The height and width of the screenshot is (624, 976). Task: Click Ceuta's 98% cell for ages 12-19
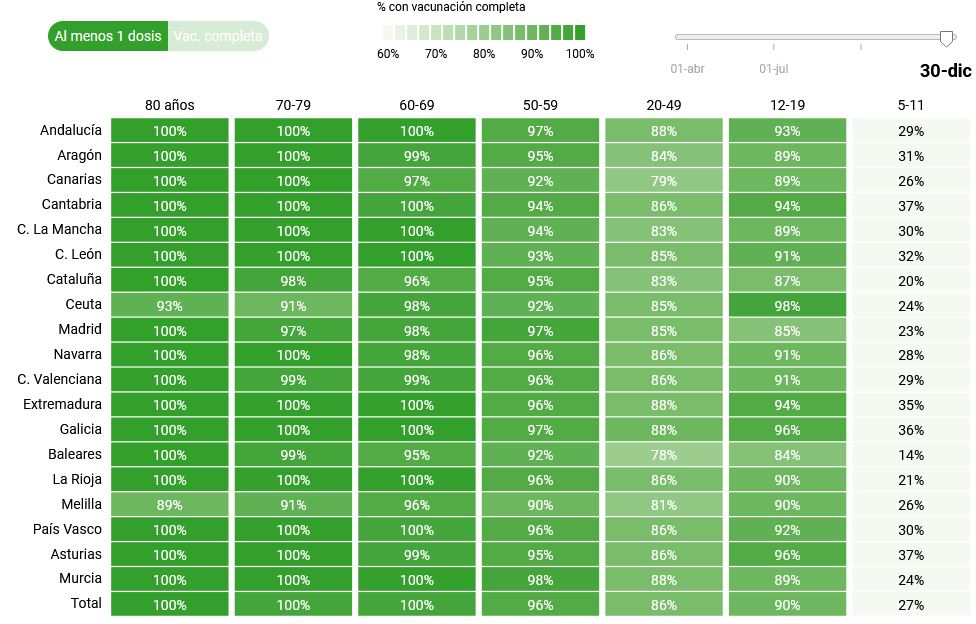(787, 306)
